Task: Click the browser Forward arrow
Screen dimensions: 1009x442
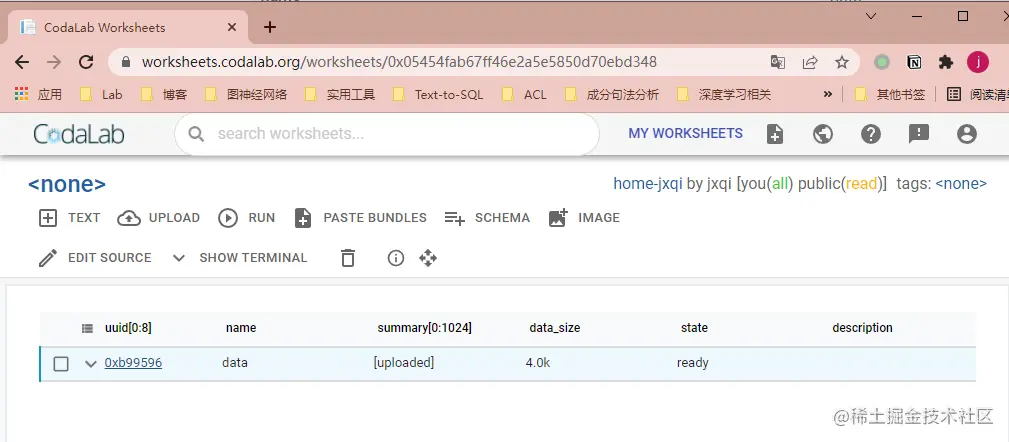Action: (54, 62)
